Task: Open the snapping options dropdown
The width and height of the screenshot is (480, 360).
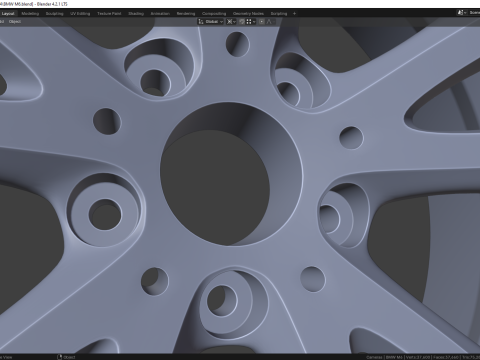Action: point(251,22)
